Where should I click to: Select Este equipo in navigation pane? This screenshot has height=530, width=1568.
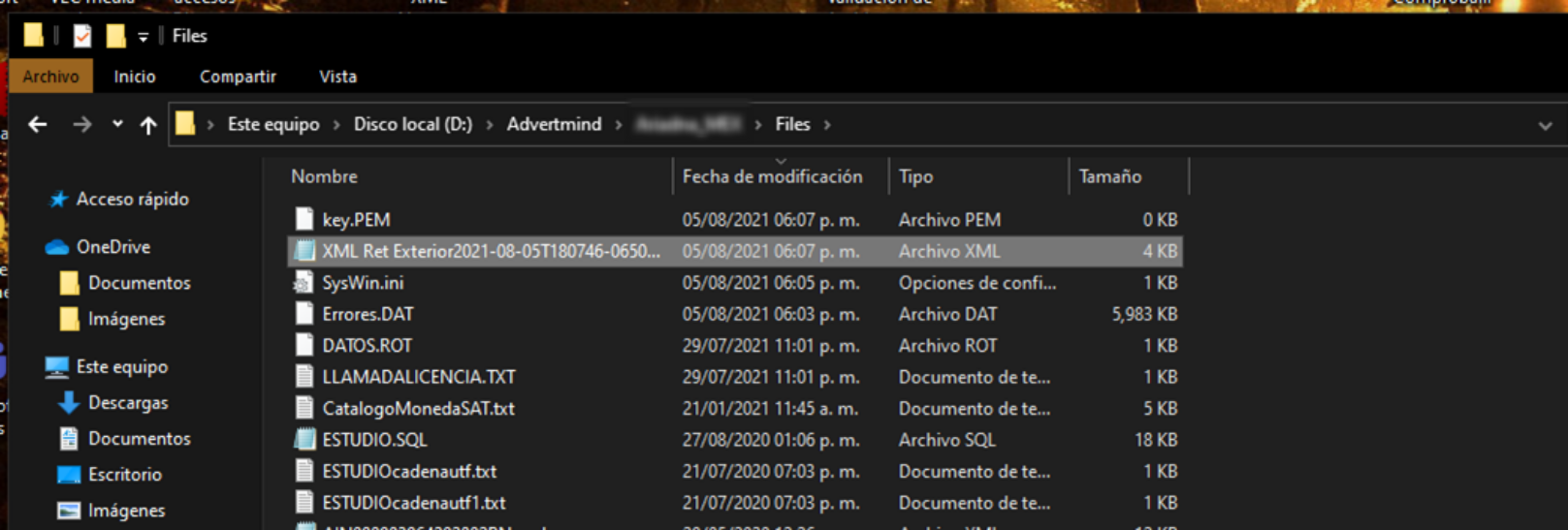pyautogui.click(x=122, y=366)
